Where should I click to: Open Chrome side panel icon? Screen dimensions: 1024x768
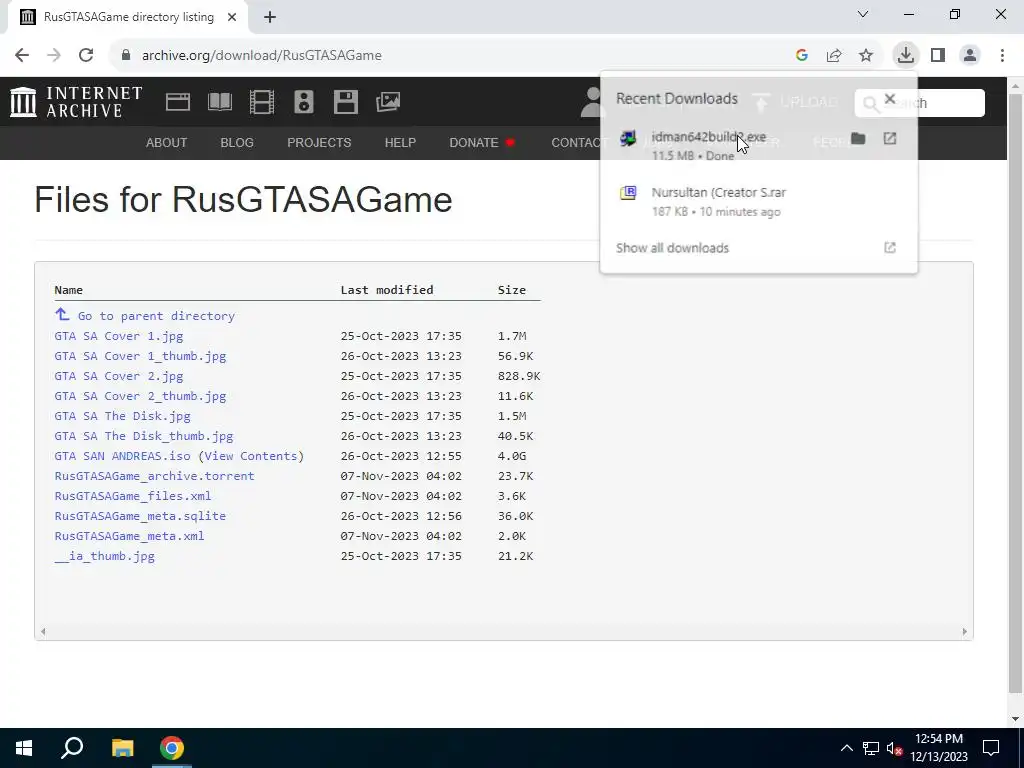(x=938, y=55)
